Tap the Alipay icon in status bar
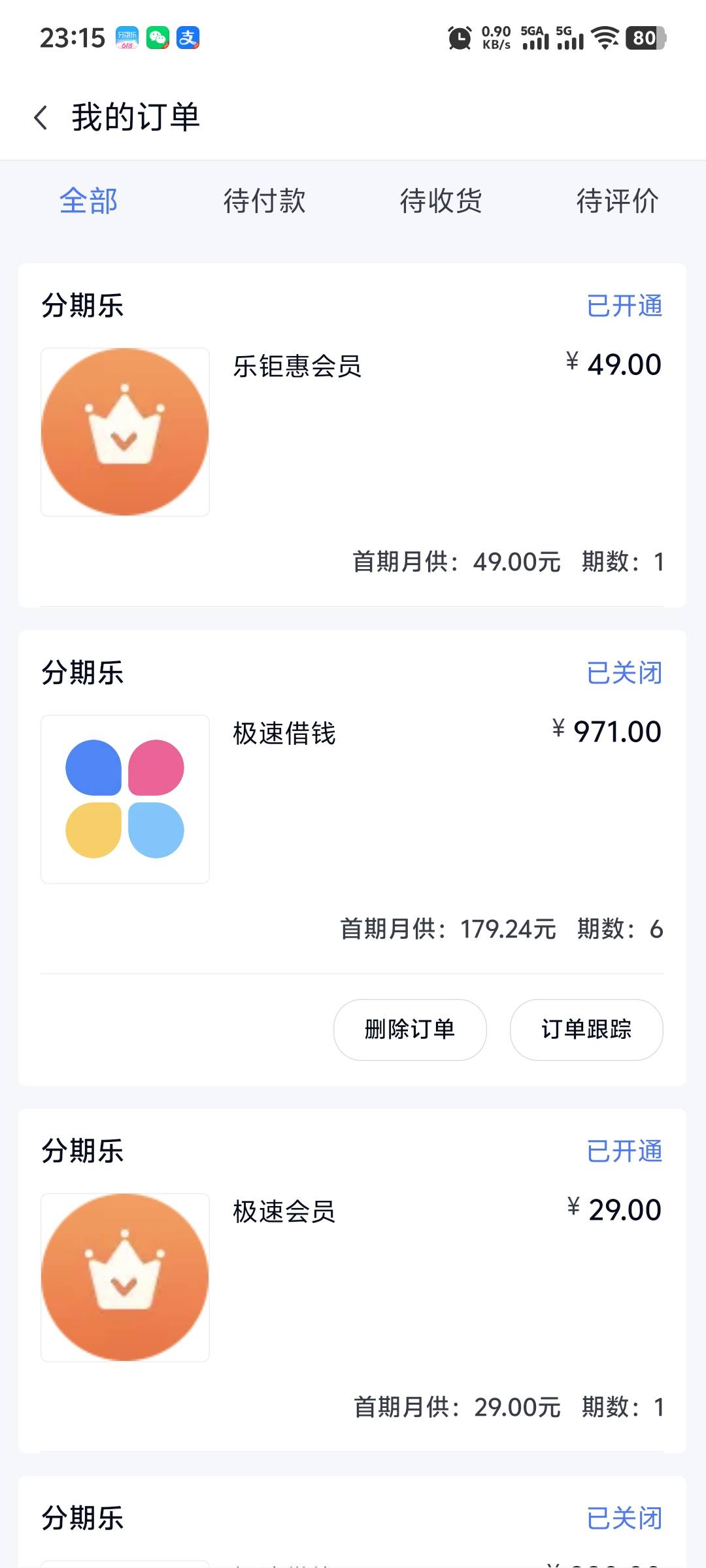This screenshot has width=706, height=1568. [x=188, y=38]
